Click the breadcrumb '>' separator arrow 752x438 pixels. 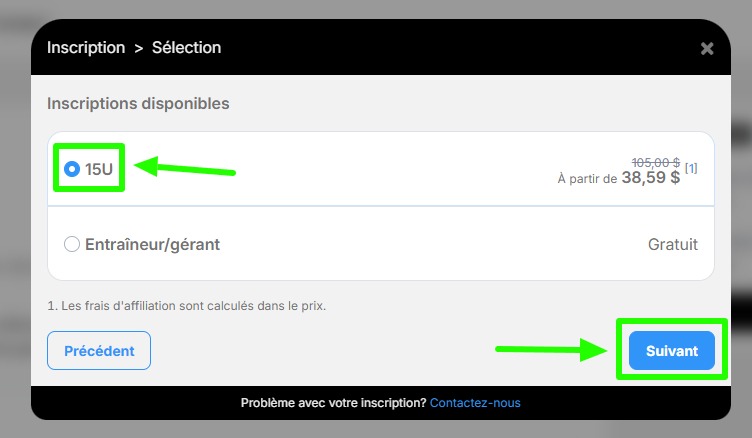(138, 48)
